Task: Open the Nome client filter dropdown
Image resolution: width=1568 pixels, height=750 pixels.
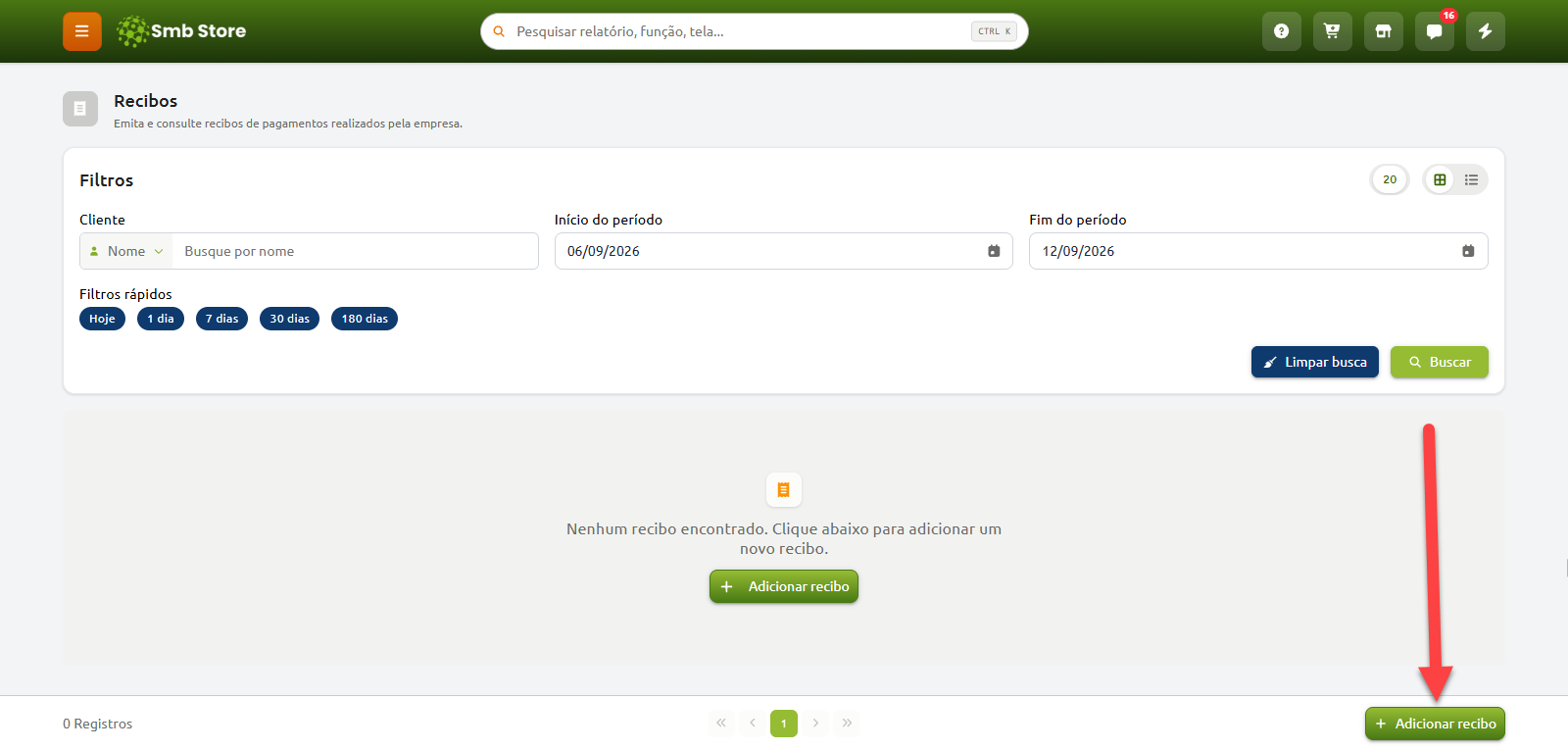Action: coord(126,251)
